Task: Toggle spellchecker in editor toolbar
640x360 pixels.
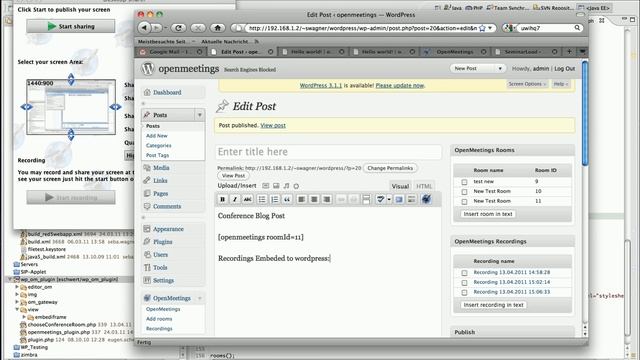Action: pos(380,199)
